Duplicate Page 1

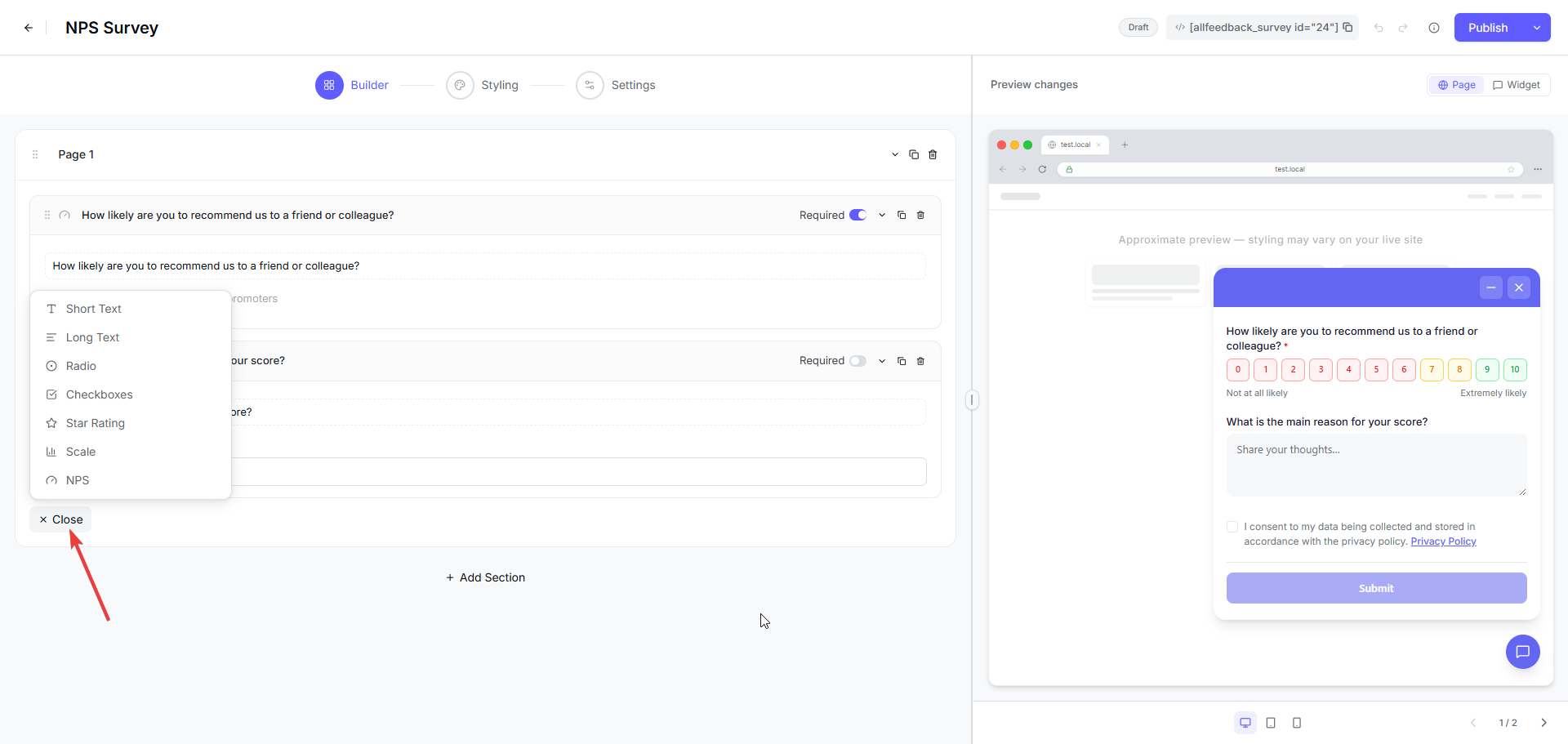click(914, 154)
